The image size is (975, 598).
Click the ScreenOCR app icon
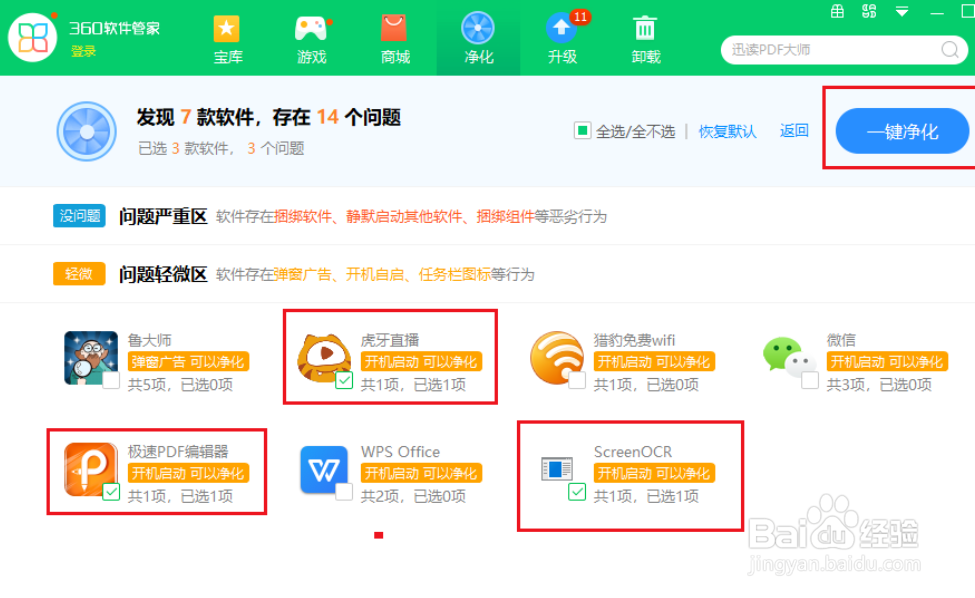[557, 468]
